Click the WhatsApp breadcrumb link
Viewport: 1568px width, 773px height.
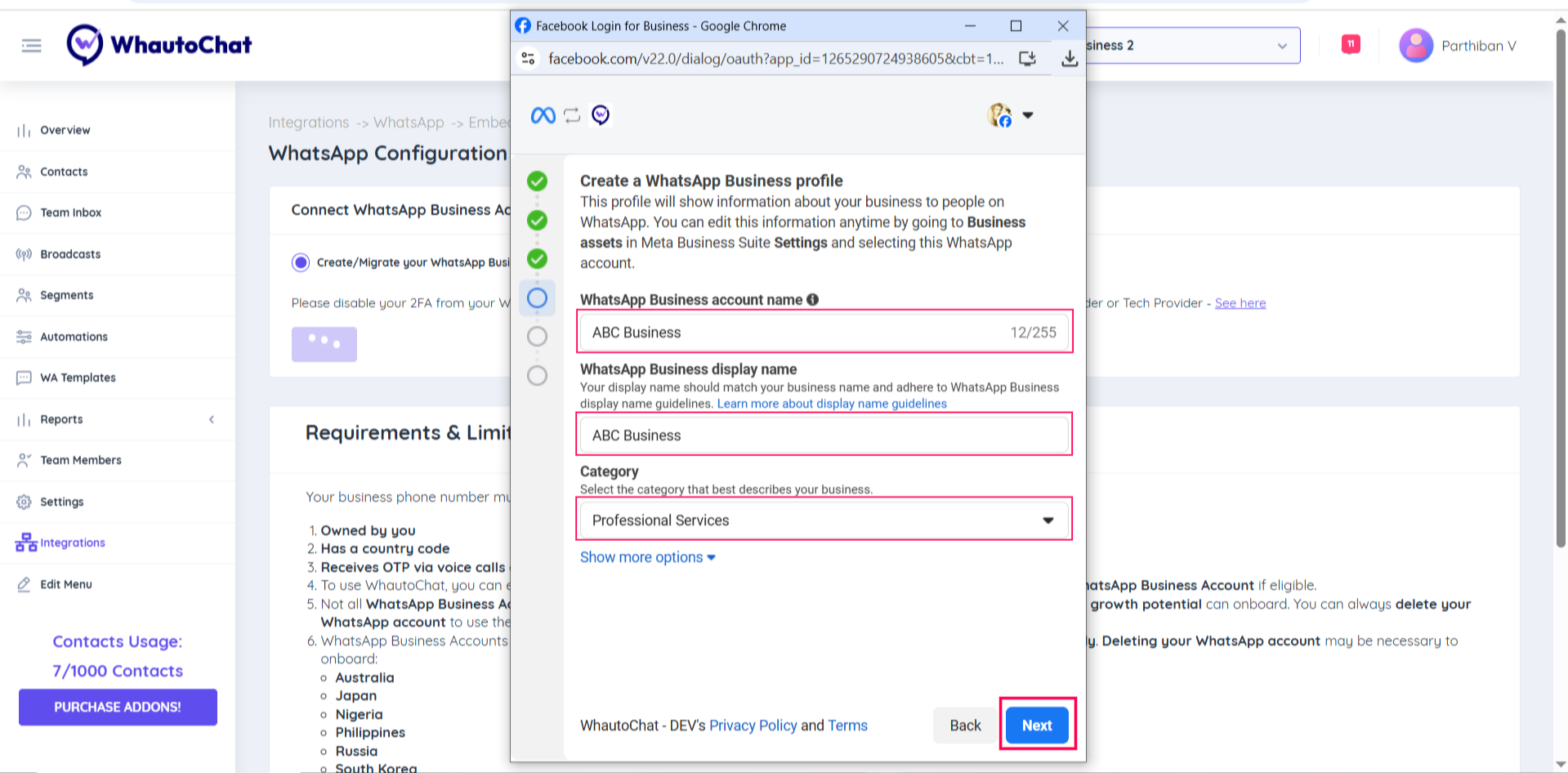(409, 123)
